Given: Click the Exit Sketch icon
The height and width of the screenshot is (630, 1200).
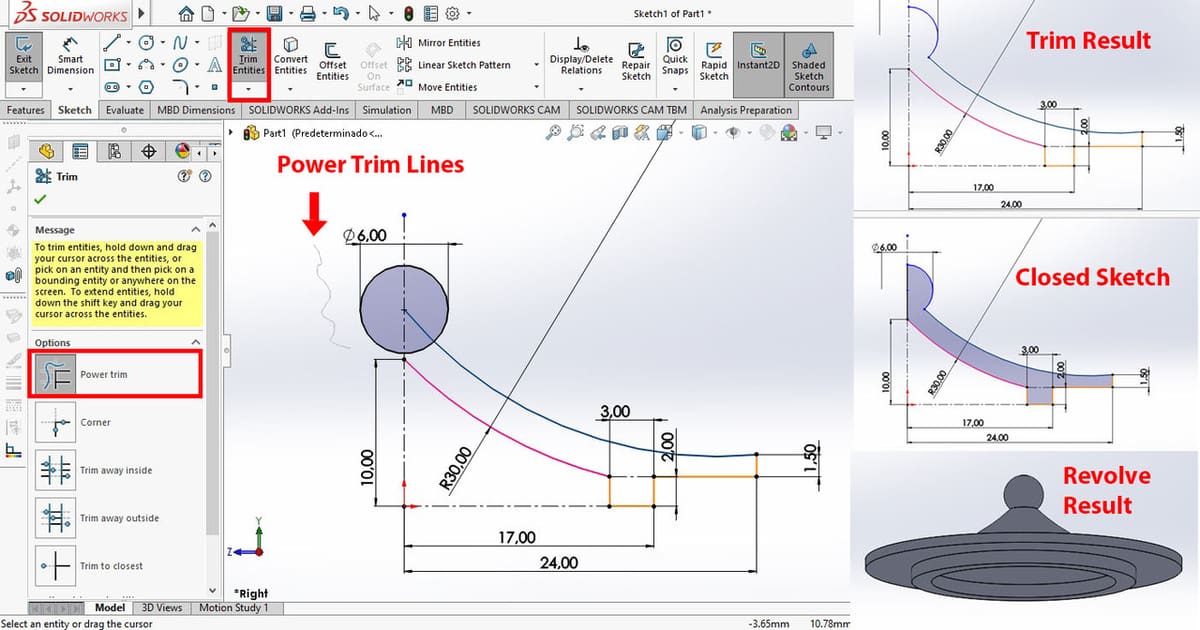Looking at the screenshot, I should coord(24,56).
